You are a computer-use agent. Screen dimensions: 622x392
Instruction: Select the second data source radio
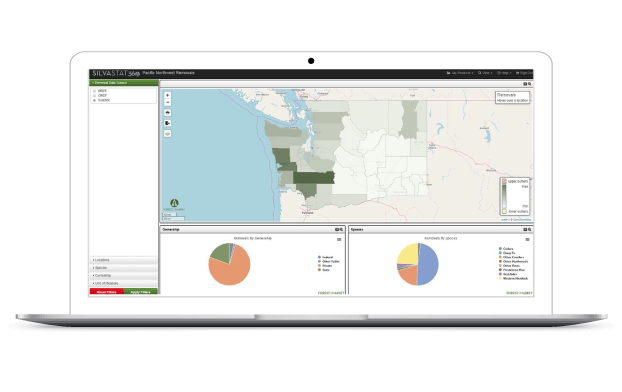[x=94, y=96]
